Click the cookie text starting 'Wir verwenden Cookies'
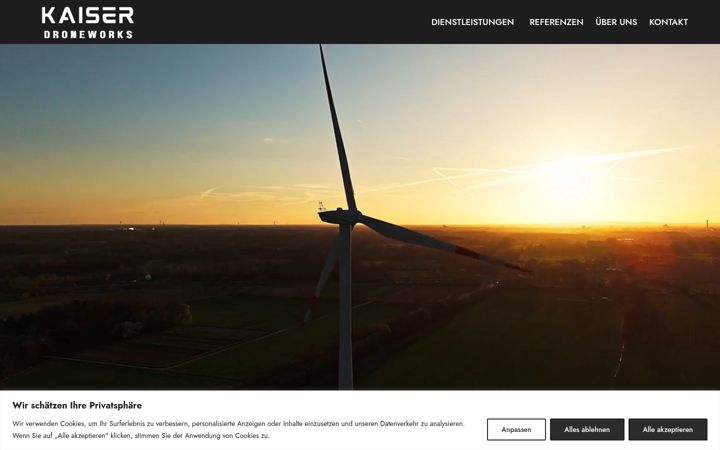720x450 pixels. 238,429
